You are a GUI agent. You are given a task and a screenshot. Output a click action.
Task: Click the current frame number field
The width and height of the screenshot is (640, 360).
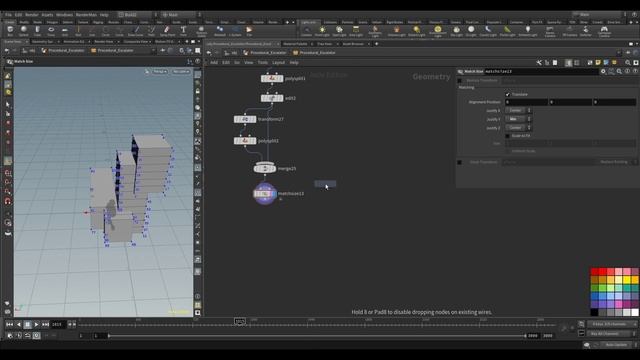click(x=58, y=324)
